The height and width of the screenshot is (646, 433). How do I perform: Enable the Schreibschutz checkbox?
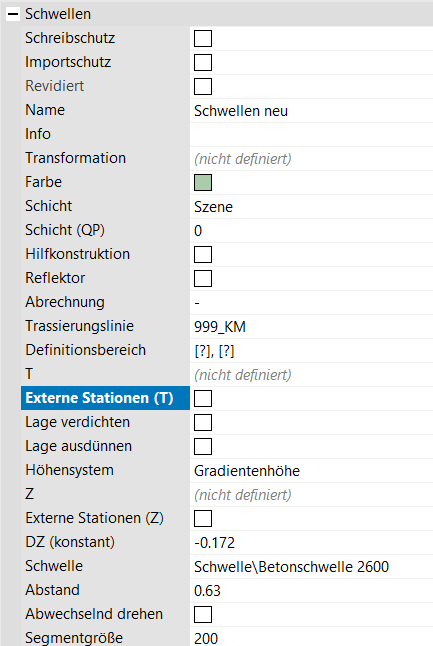(203, 38)
